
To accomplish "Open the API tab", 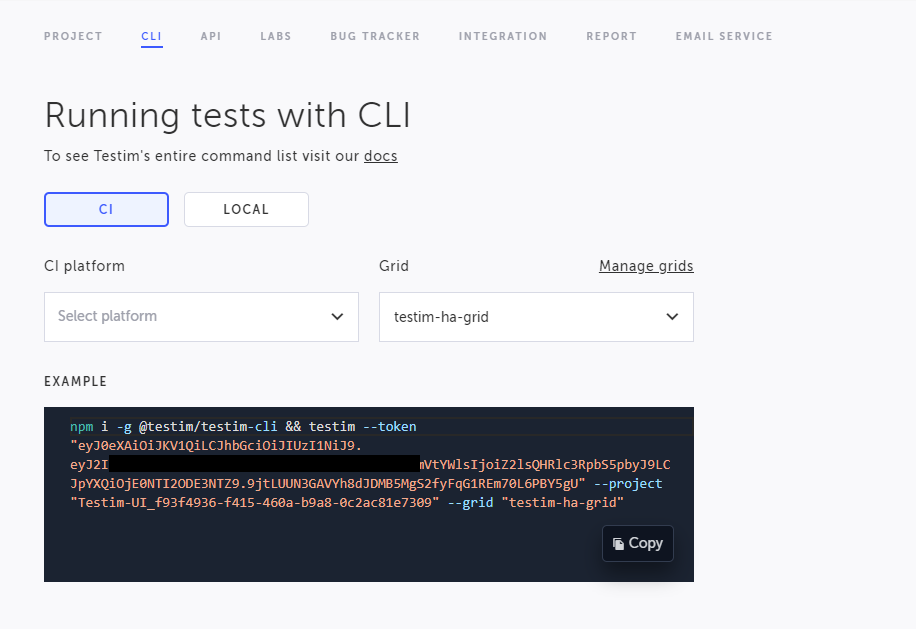I will pos(210,36).
